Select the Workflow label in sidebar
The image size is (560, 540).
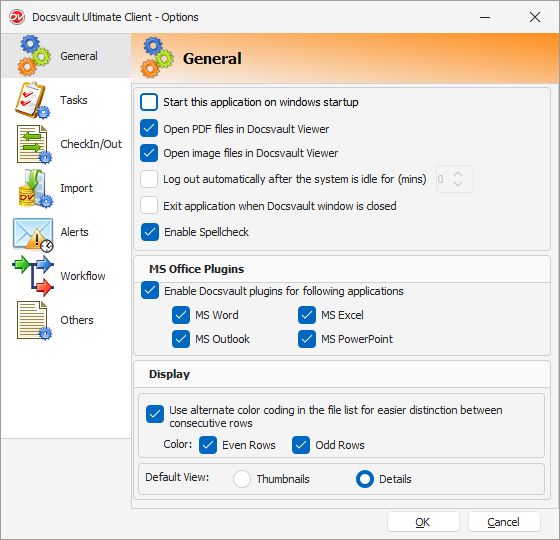83,276
